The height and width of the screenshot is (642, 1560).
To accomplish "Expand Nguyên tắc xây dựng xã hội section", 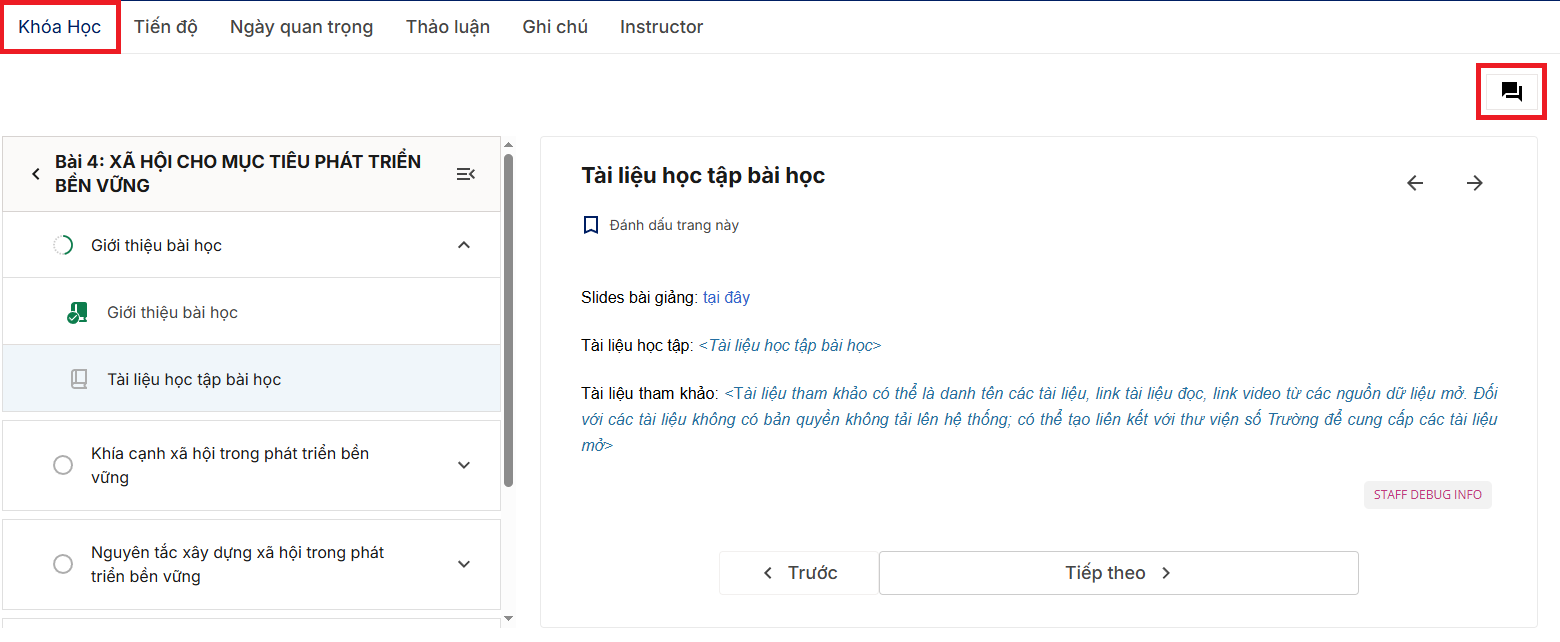I will coord(463,564).
